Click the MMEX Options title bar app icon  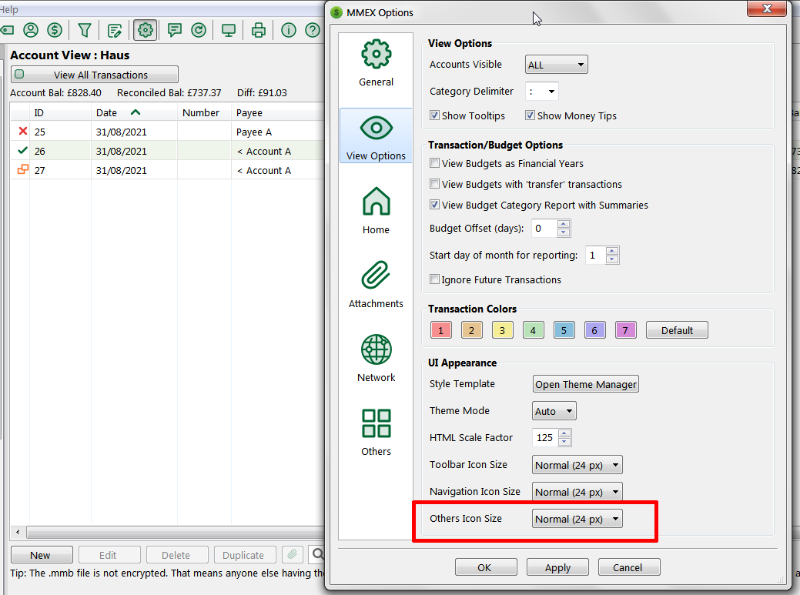336,12
